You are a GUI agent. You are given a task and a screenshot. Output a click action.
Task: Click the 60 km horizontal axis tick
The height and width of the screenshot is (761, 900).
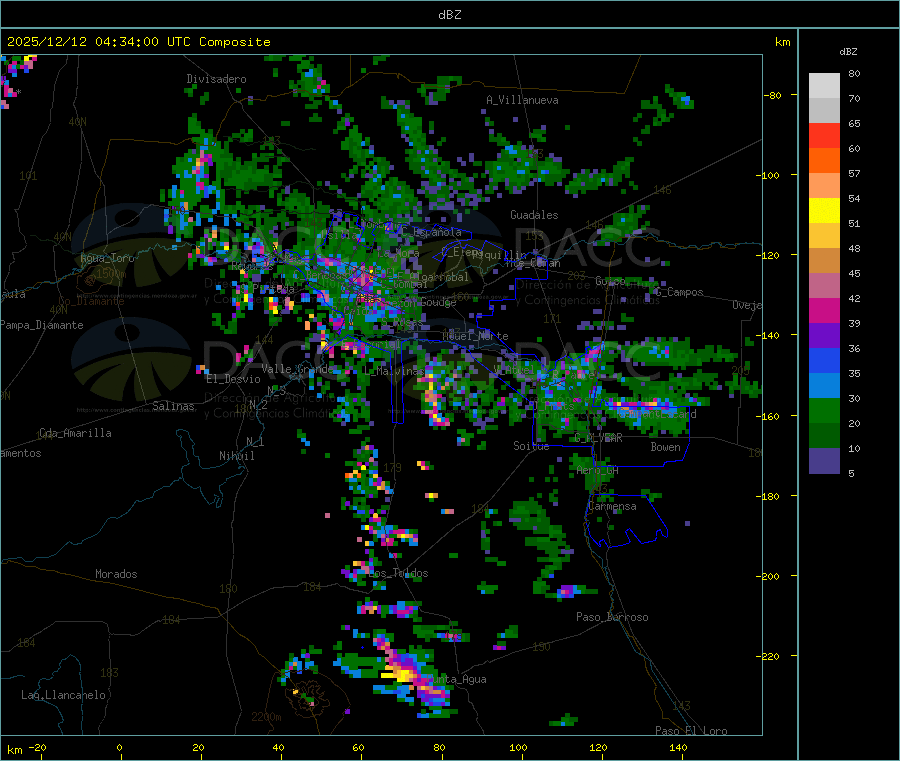(x=358, y=747)
